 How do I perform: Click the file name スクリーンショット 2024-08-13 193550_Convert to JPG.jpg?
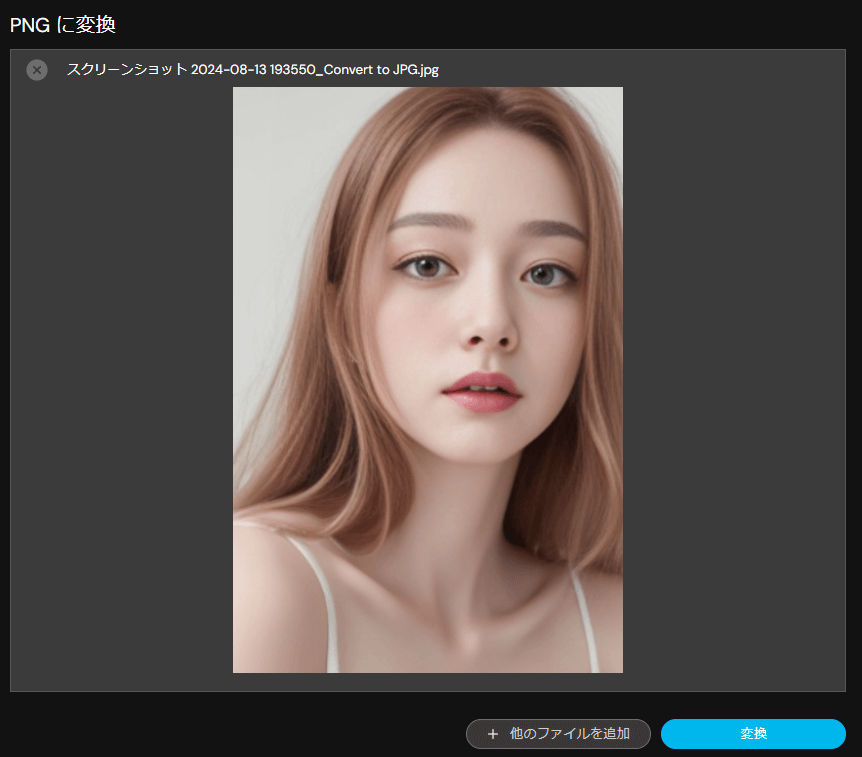pos(252,70)
